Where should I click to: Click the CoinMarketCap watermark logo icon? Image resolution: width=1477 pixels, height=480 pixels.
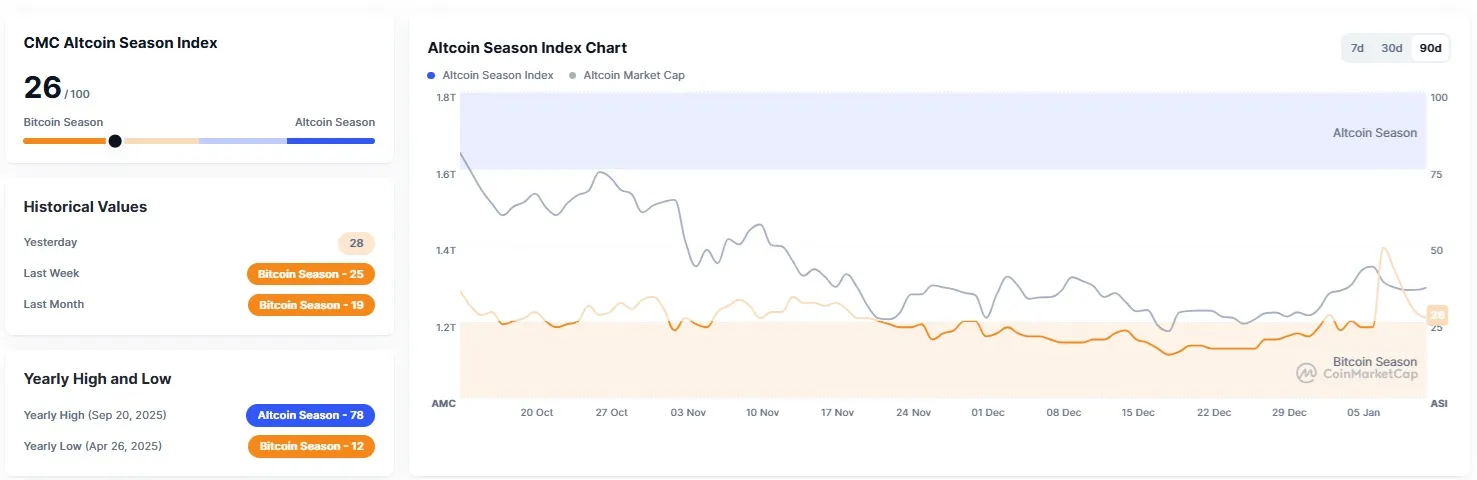pyautogui.click(x=1306, y=373)
